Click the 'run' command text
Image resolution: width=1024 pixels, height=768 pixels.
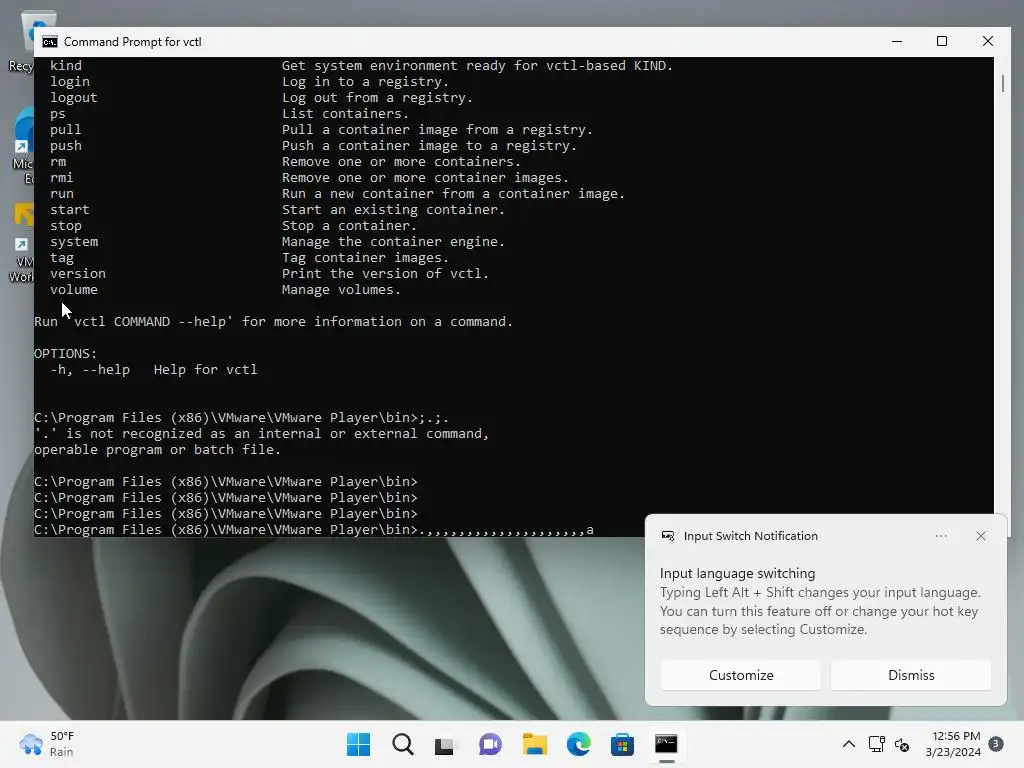tap(61, 194)
